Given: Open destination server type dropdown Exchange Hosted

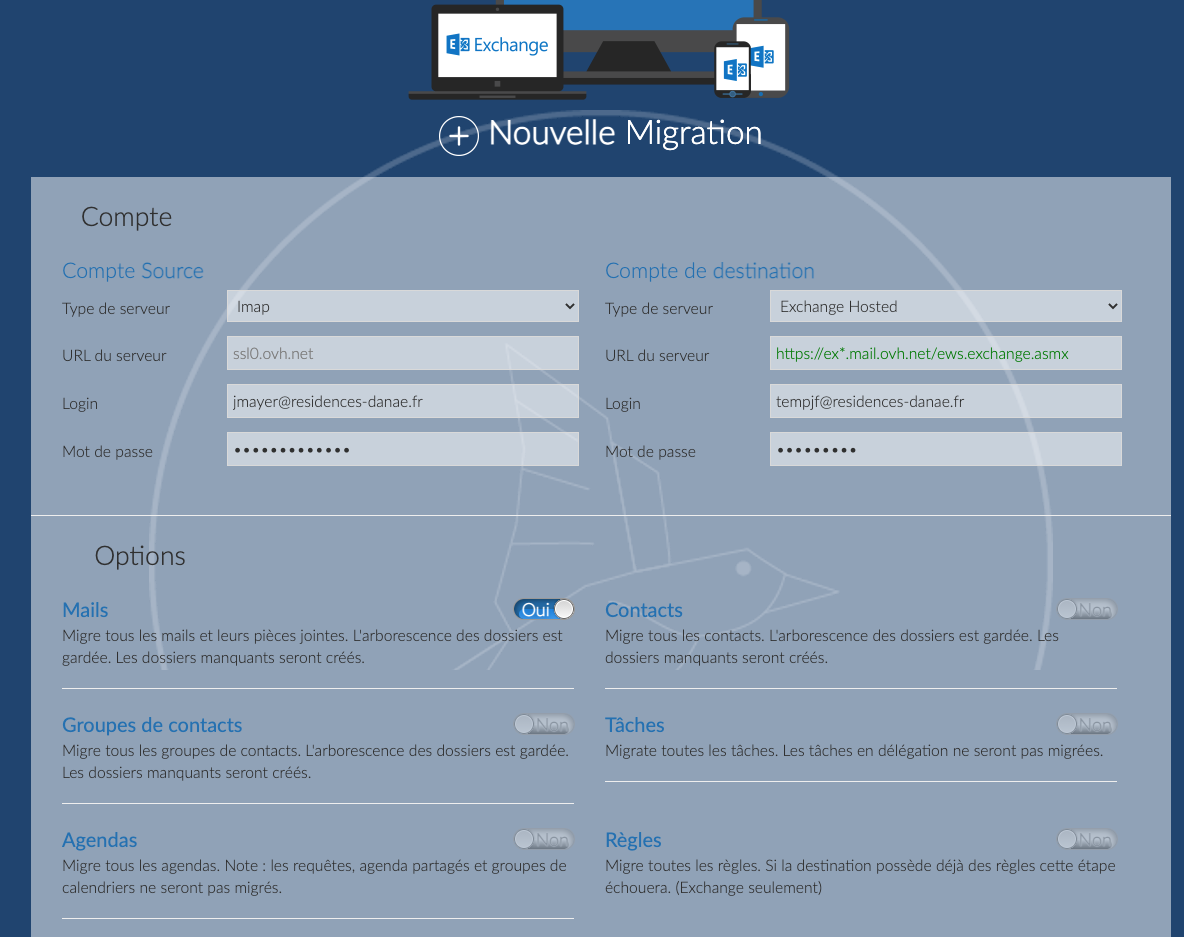Looking at the screenshot, I should (945, 307).
